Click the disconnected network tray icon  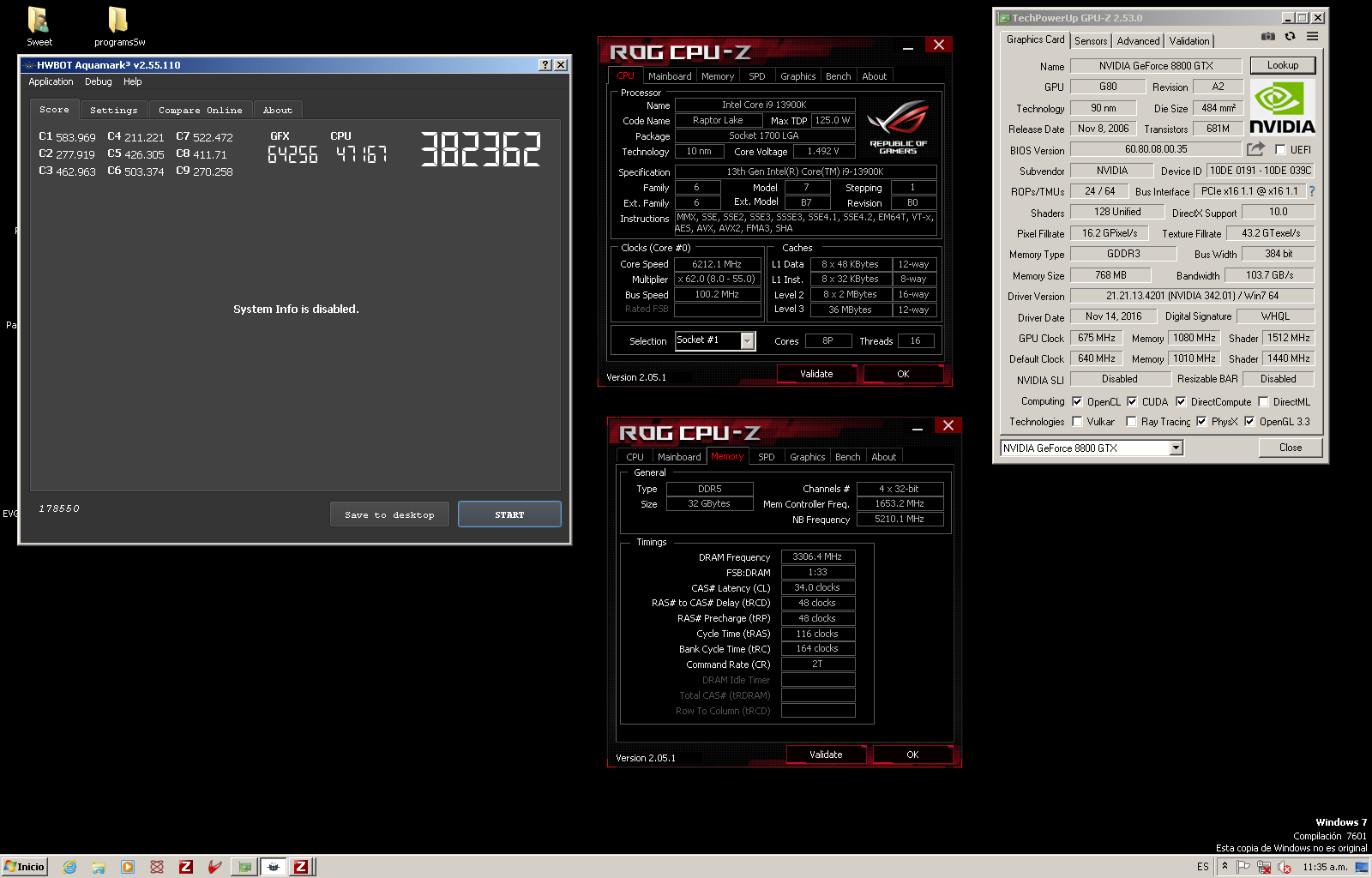[1264, 866]
